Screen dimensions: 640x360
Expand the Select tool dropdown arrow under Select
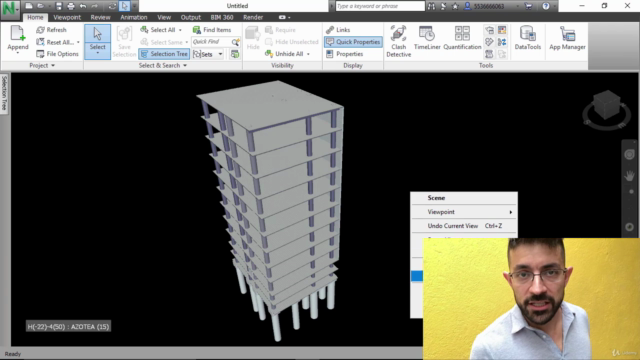pyautogui.click(x=98, y=54)
